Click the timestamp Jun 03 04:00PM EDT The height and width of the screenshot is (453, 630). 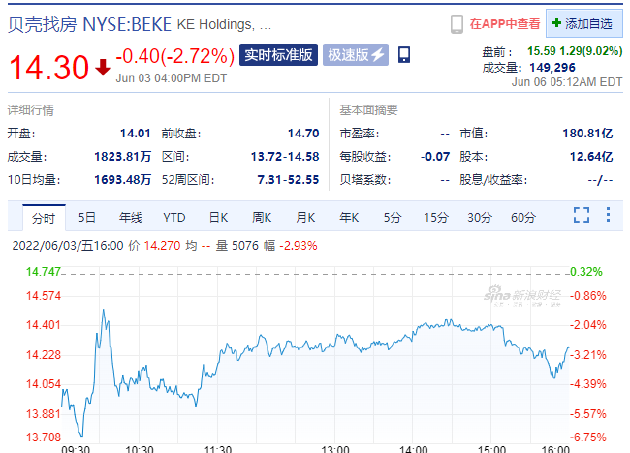(x=171, y=78)
